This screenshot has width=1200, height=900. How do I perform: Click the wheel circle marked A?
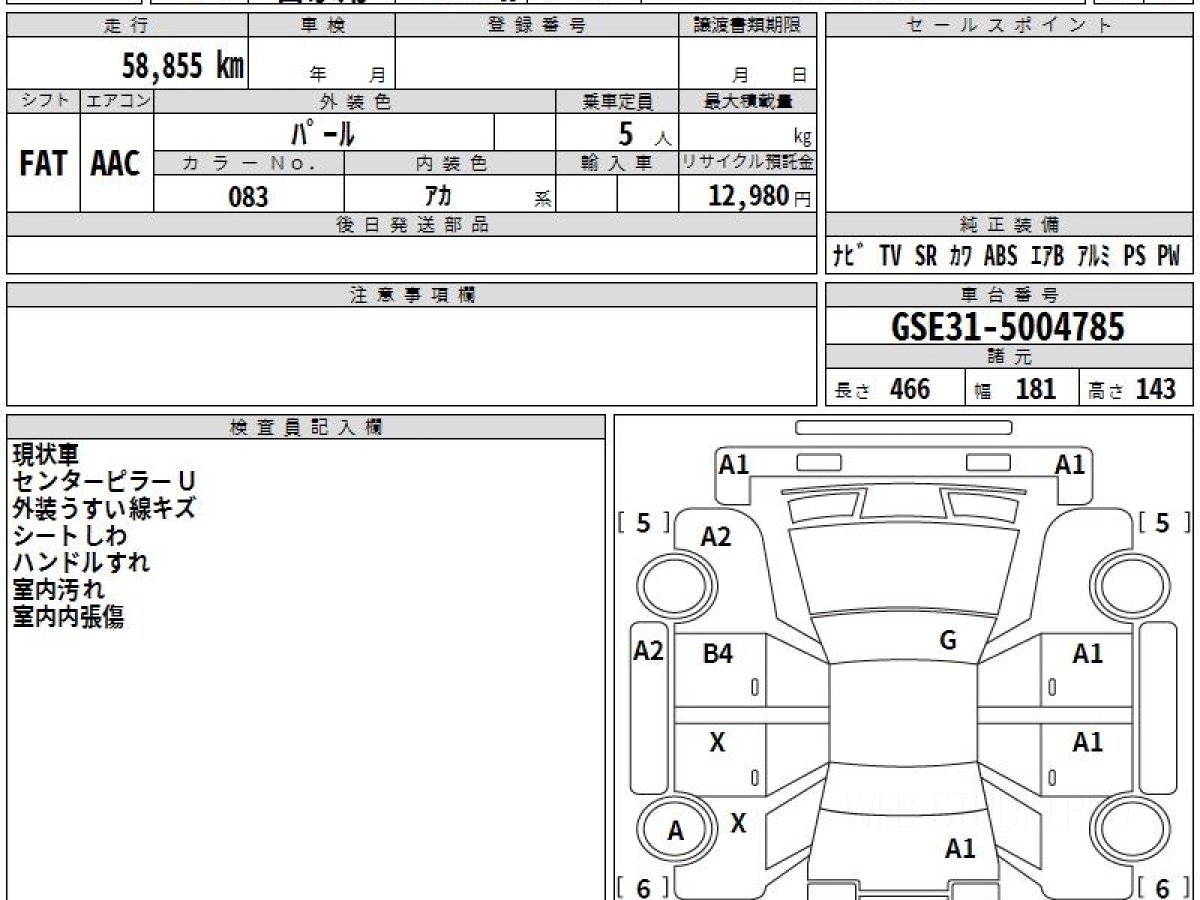coord(677,830)
